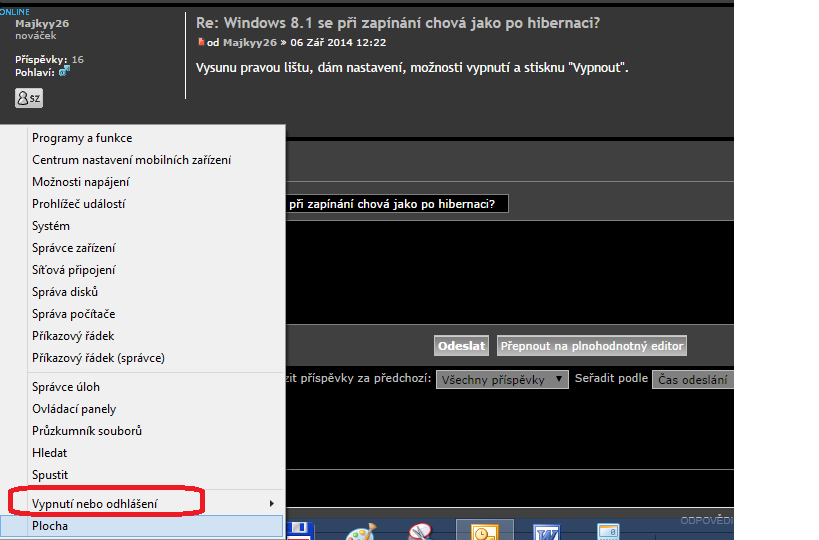Open Majkyy26 profile link in sidebar
This screenshot has height=540, width=819.
[42, 24]
